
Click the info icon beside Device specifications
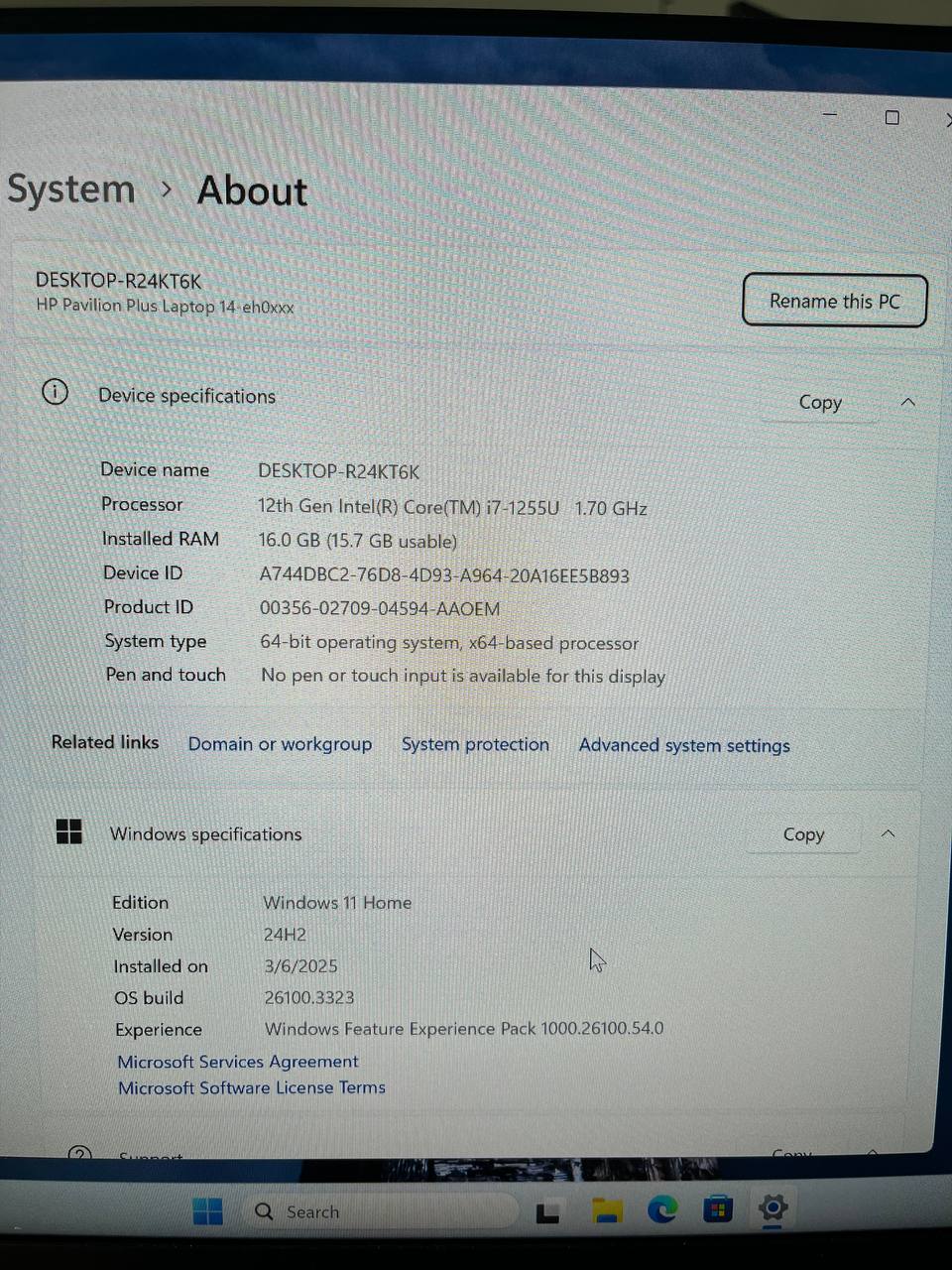pos(56,392)
